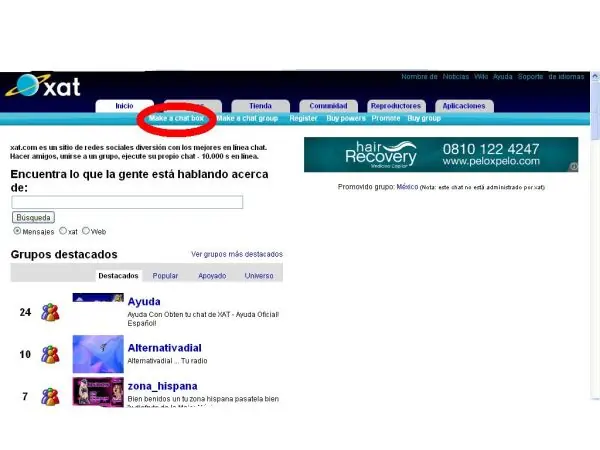This screenshot has width=600, height=450.
Task: Click the search text input field
Action: click(127, 202)
